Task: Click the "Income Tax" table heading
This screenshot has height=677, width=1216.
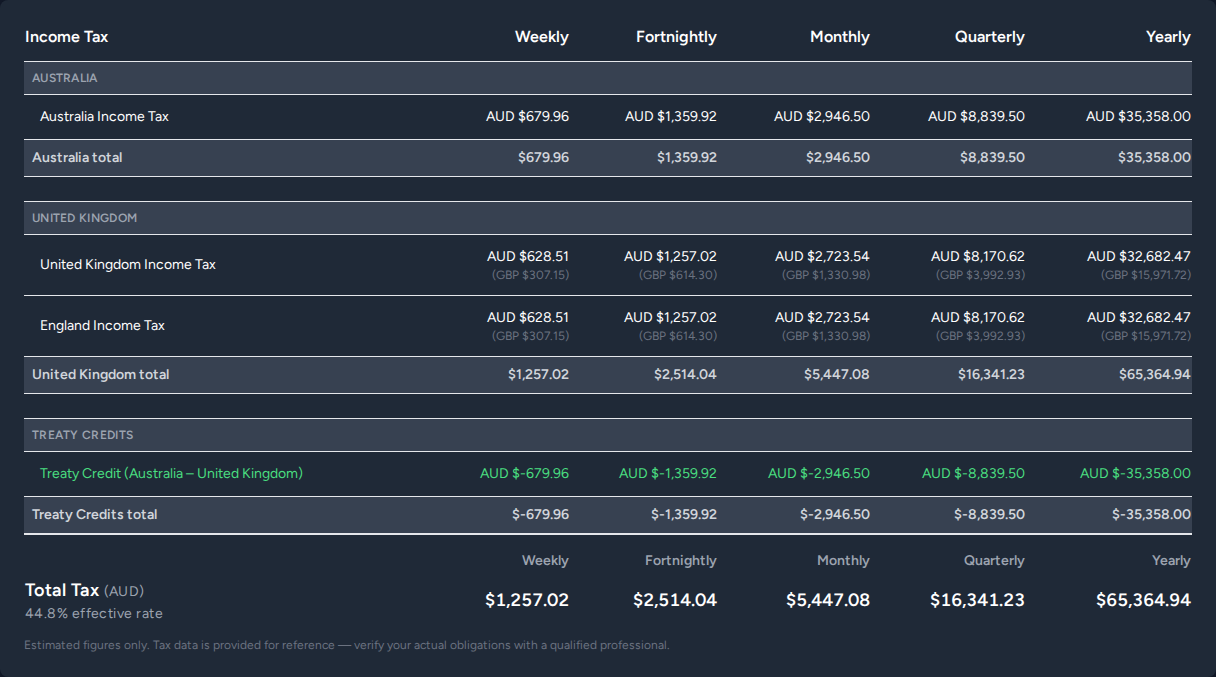Action: pos(66,37)
